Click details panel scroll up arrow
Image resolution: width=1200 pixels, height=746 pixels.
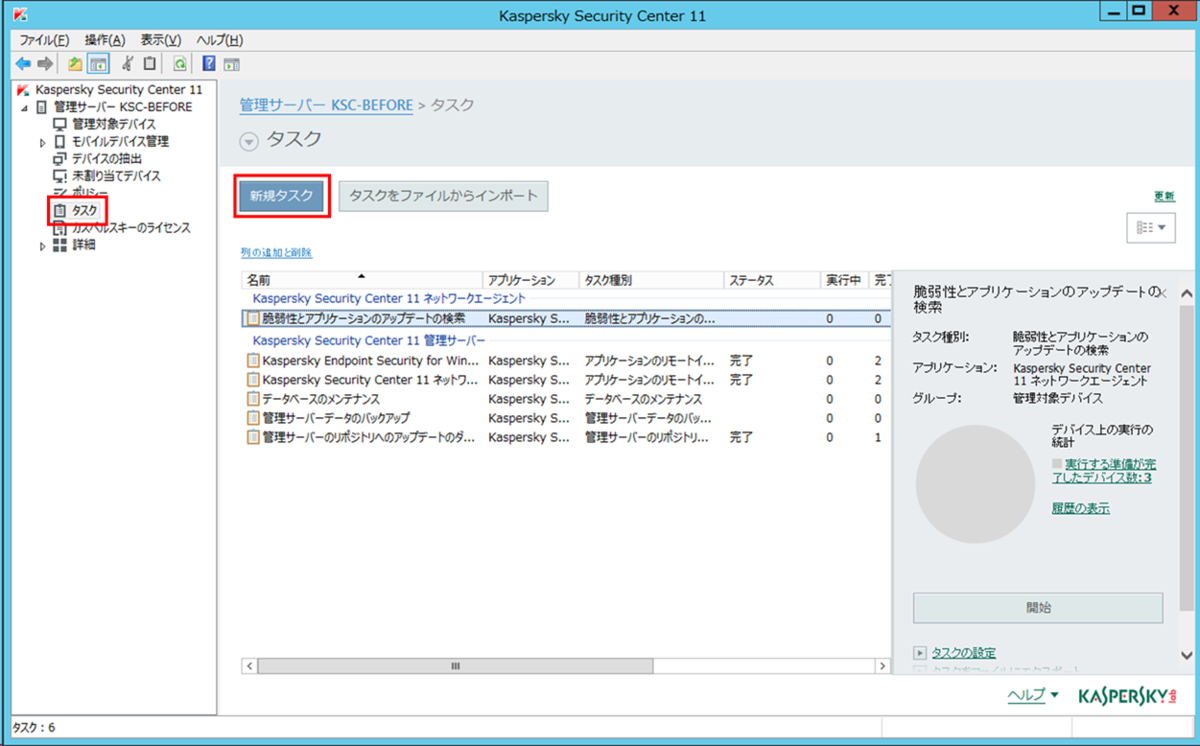pyautogui.click(x=1187, y=294)
